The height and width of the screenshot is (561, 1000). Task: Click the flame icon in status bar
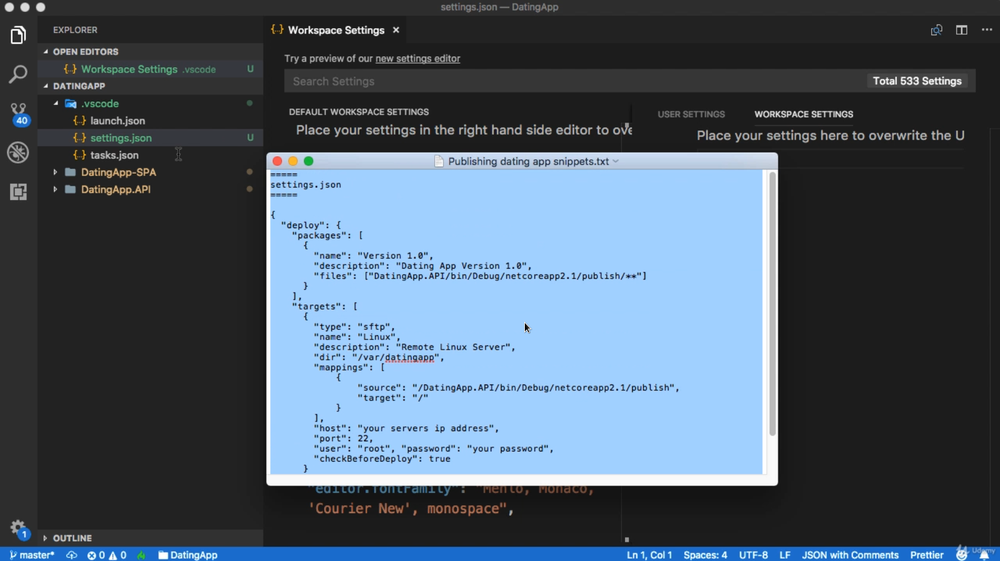pyautogui.click(x=141, y=555)
